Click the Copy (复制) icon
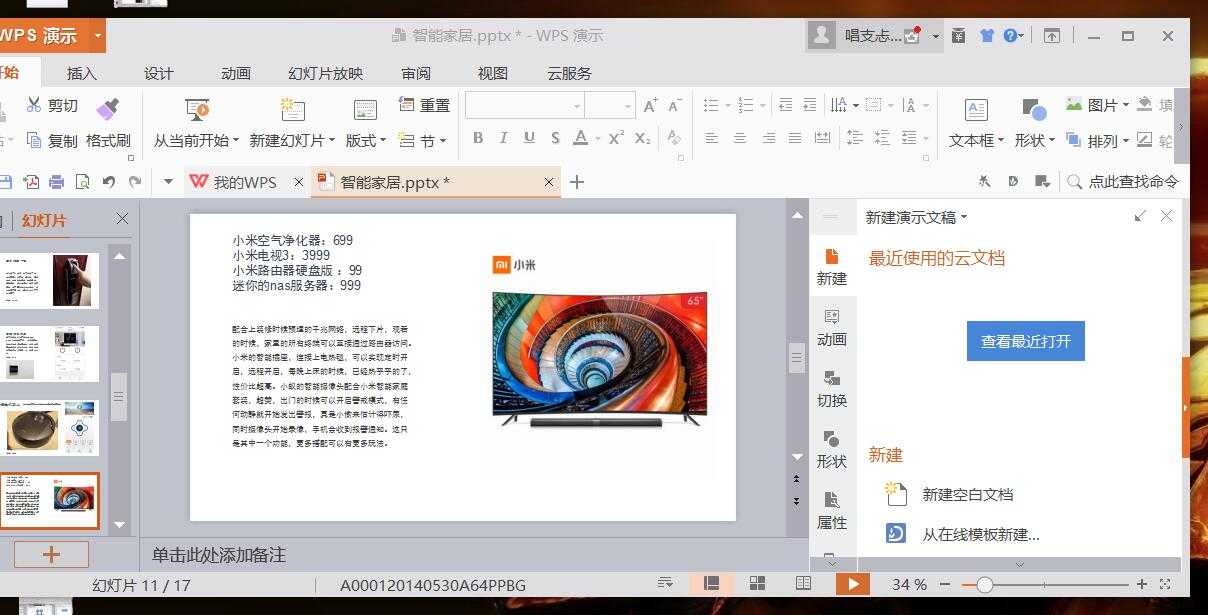 point(33,140)
